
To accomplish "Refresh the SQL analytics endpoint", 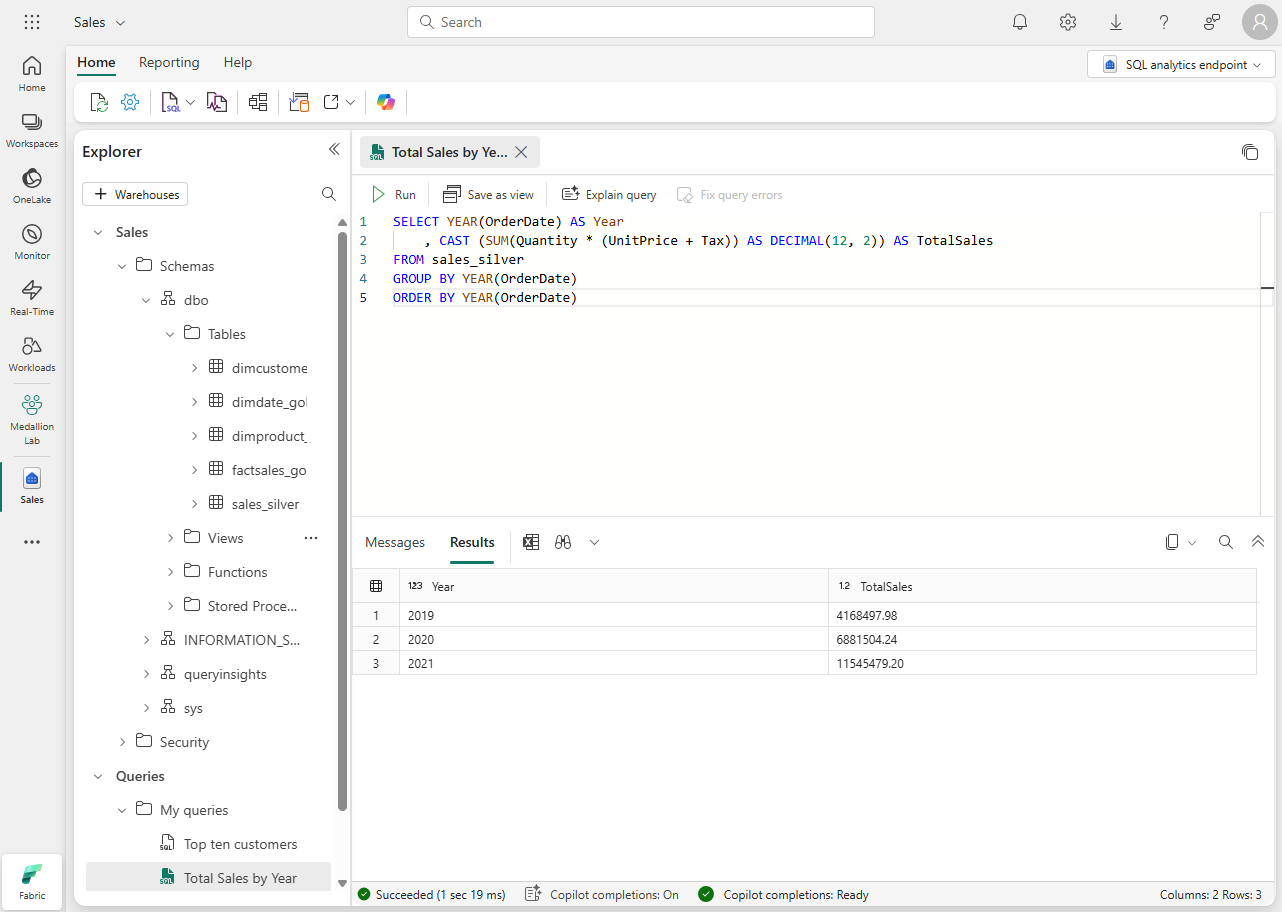I will coord(98,102).
